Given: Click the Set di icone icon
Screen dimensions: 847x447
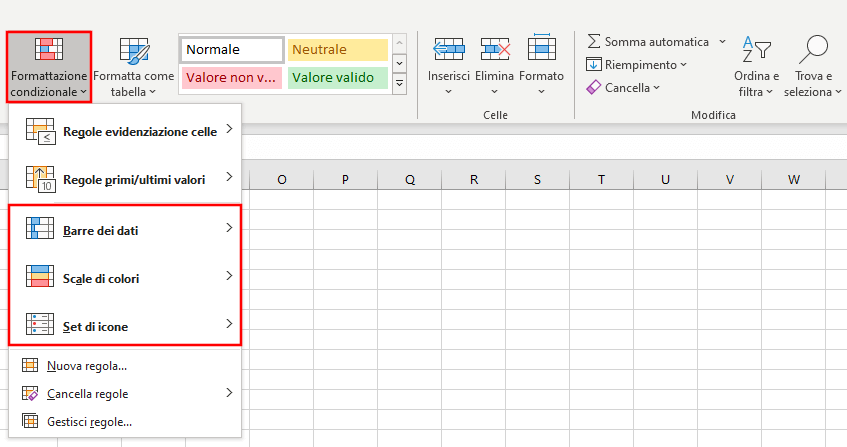Looking at the screenshot, I should (40, 324).
